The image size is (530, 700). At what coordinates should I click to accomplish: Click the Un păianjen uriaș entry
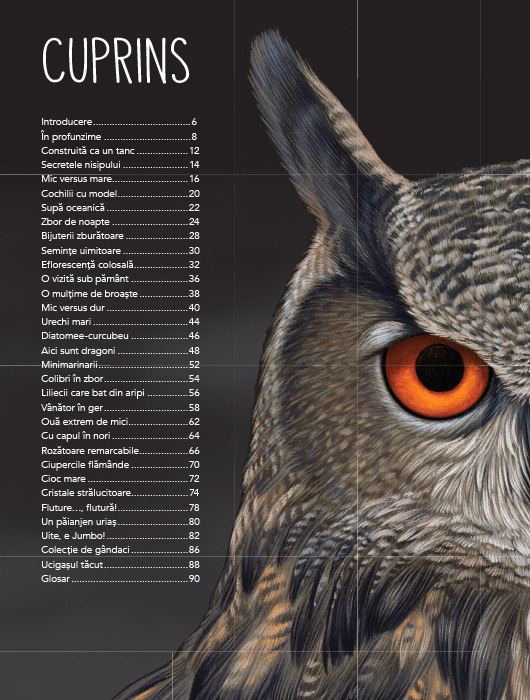tap(120, 522)
